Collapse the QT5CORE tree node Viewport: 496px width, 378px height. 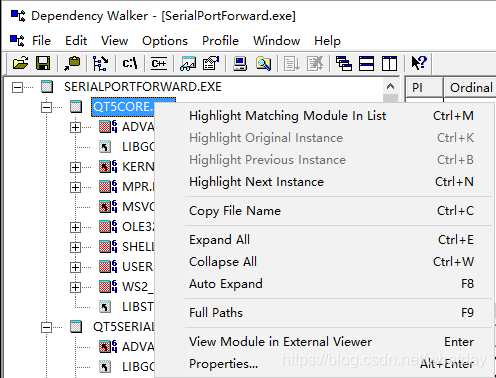[x=46, y=107]
